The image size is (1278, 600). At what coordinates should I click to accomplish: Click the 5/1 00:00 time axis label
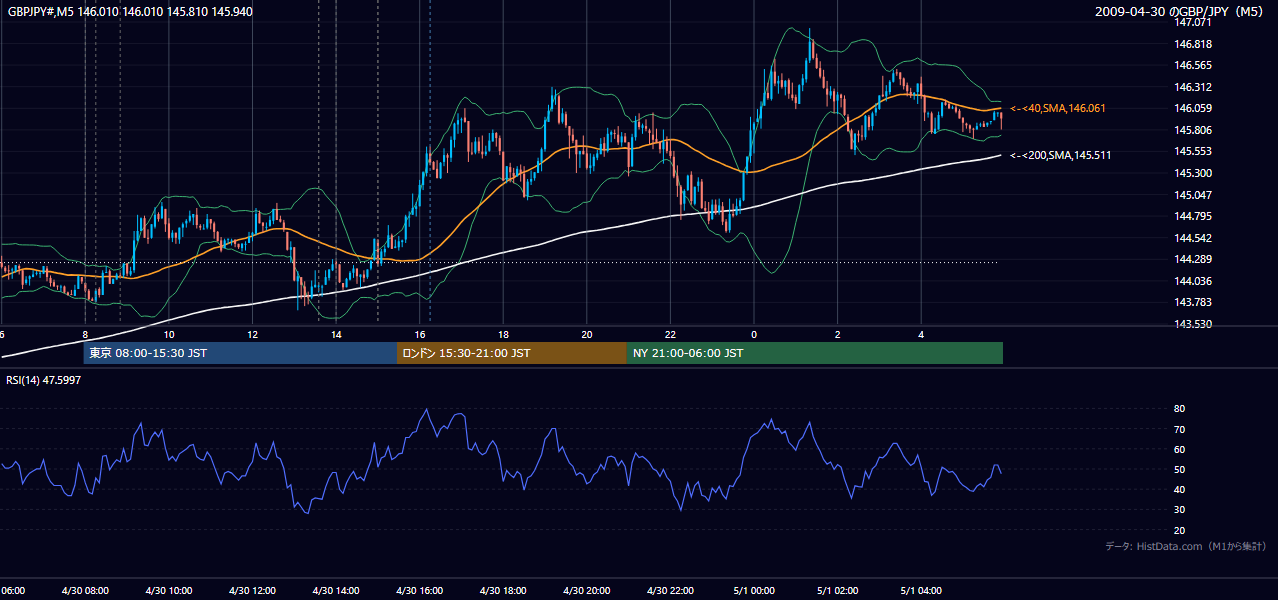tap(754, 591)
